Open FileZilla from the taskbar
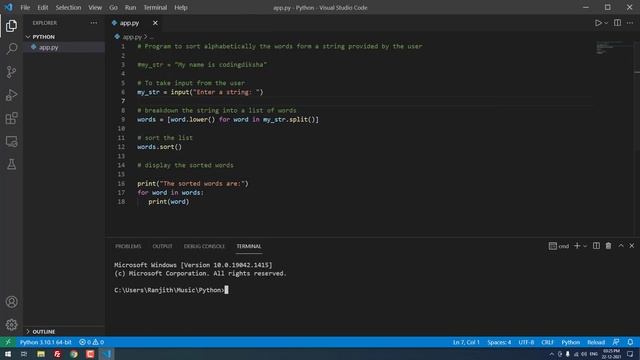640x360 pixels. pyautogui.click(x=57, y=354)
